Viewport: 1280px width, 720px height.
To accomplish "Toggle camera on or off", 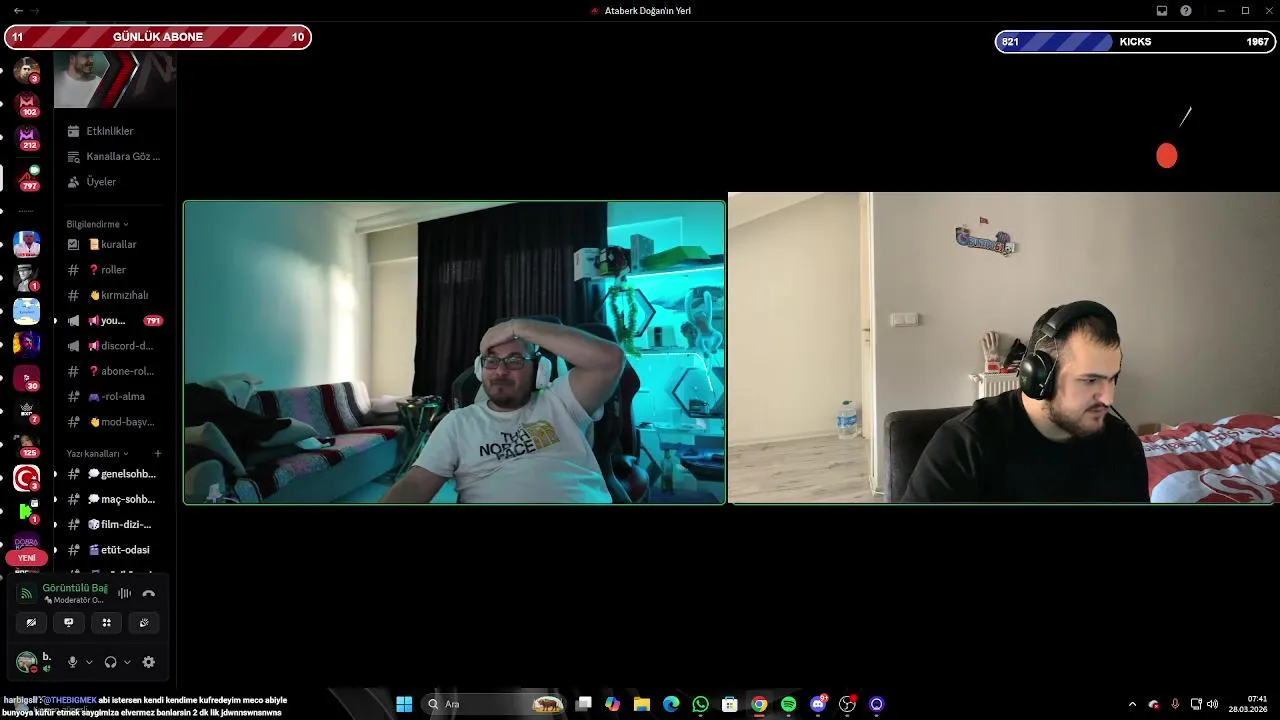I will click(31, 622).
